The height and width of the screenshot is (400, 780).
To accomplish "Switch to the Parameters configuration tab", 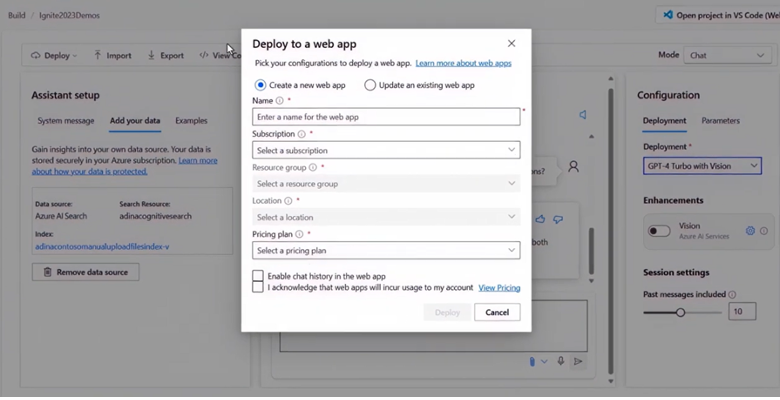I will (x=720, y=120).
